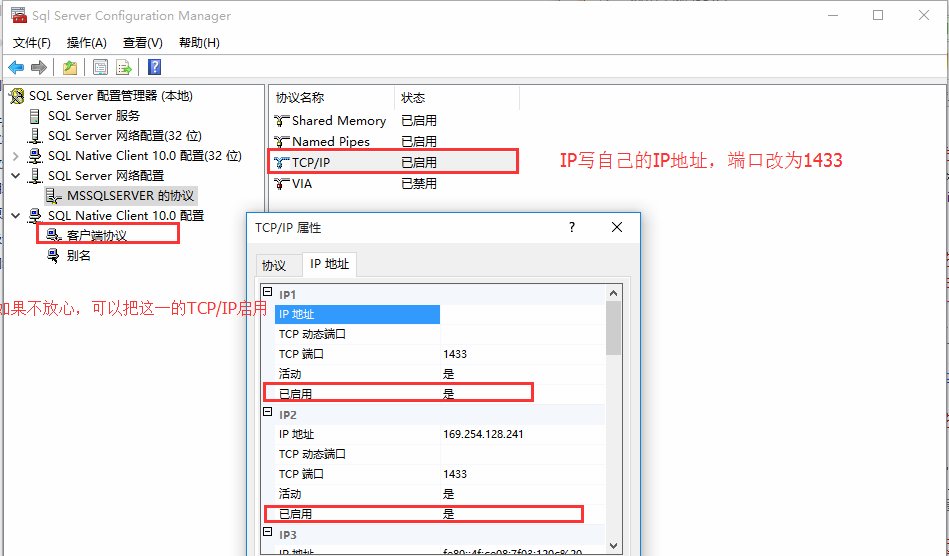949x556 pixels.
Task: Maximize the Configuration Manager window
Action: pos(878,15)
